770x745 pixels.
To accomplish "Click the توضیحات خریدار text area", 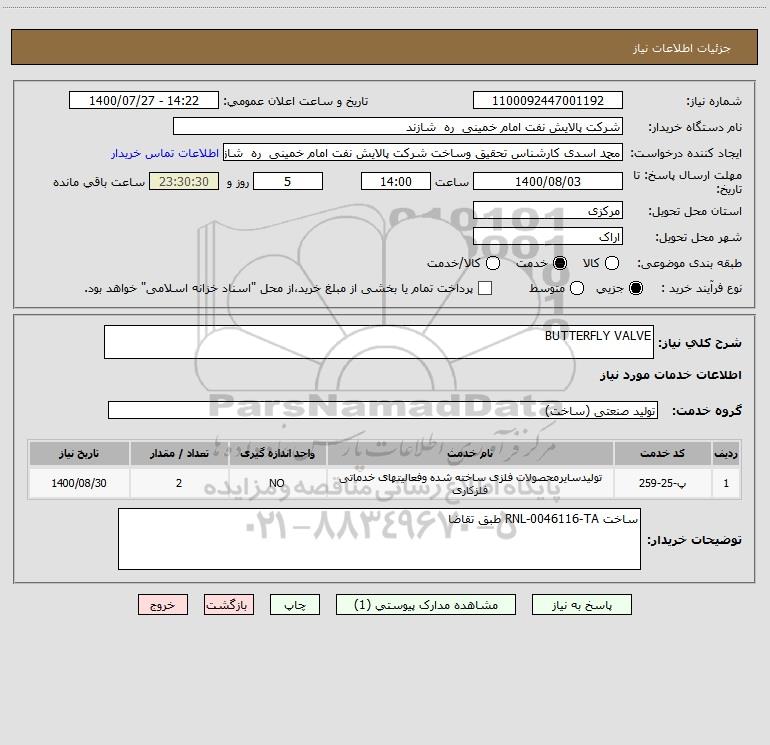I will click(x=379, y=539).
